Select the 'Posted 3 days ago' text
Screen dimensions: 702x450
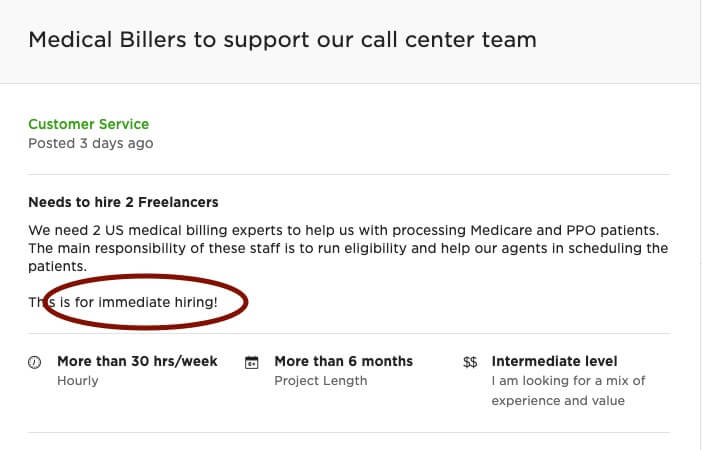91,143
